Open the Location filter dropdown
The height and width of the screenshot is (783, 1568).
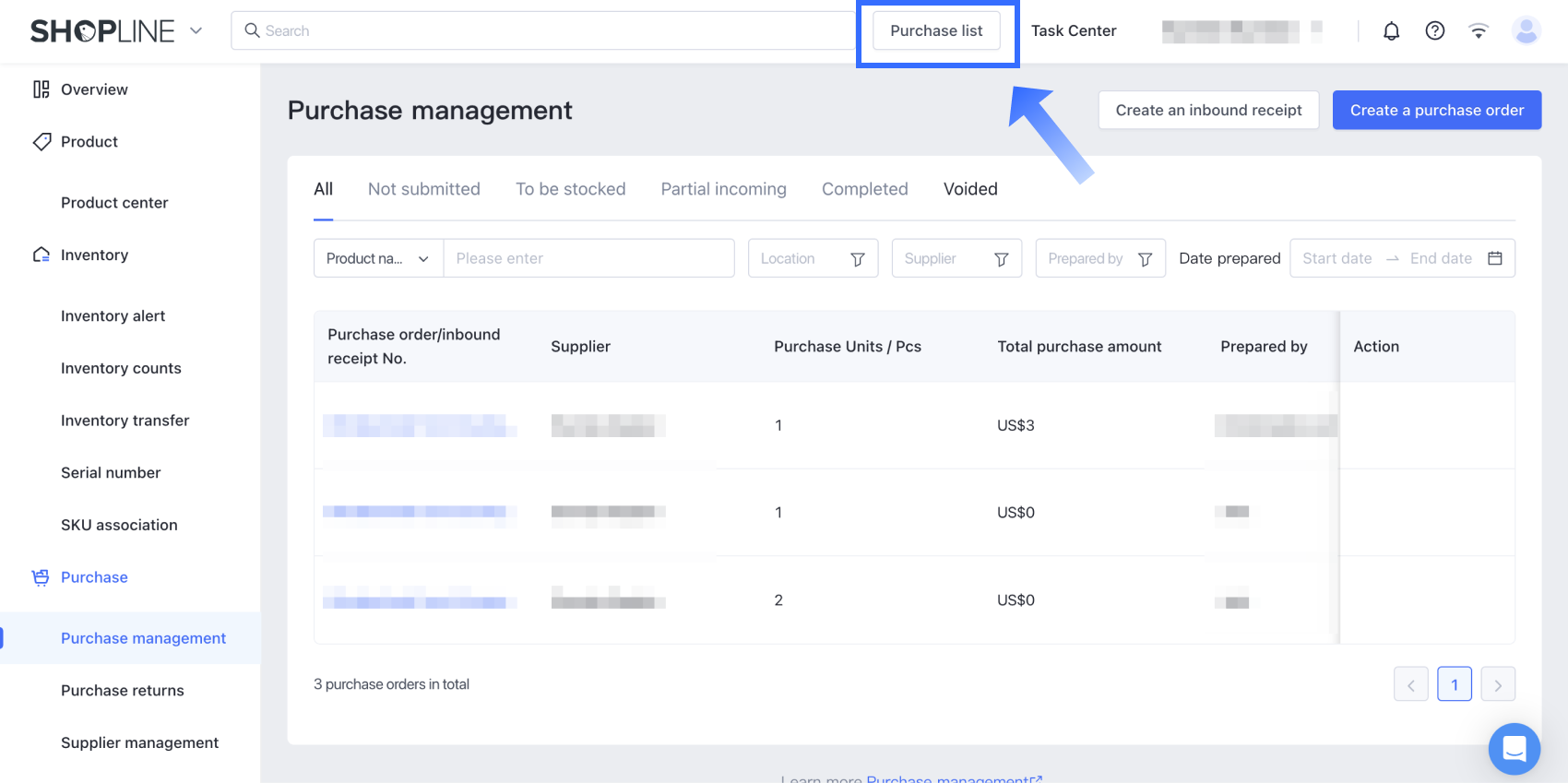(812, 258)
